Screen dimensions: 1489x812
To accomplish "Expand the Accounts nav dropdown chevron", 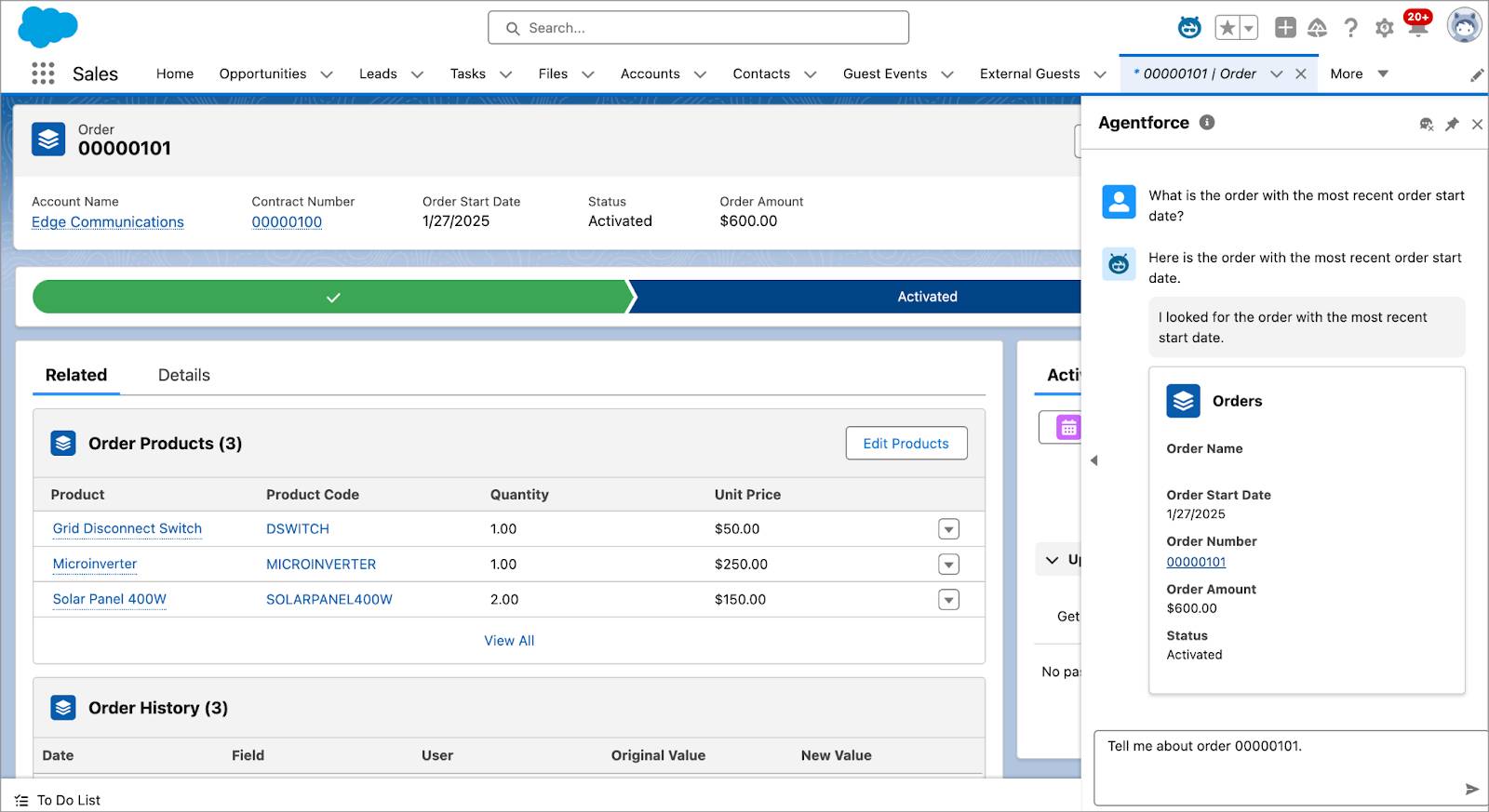I will click(700, 74).
